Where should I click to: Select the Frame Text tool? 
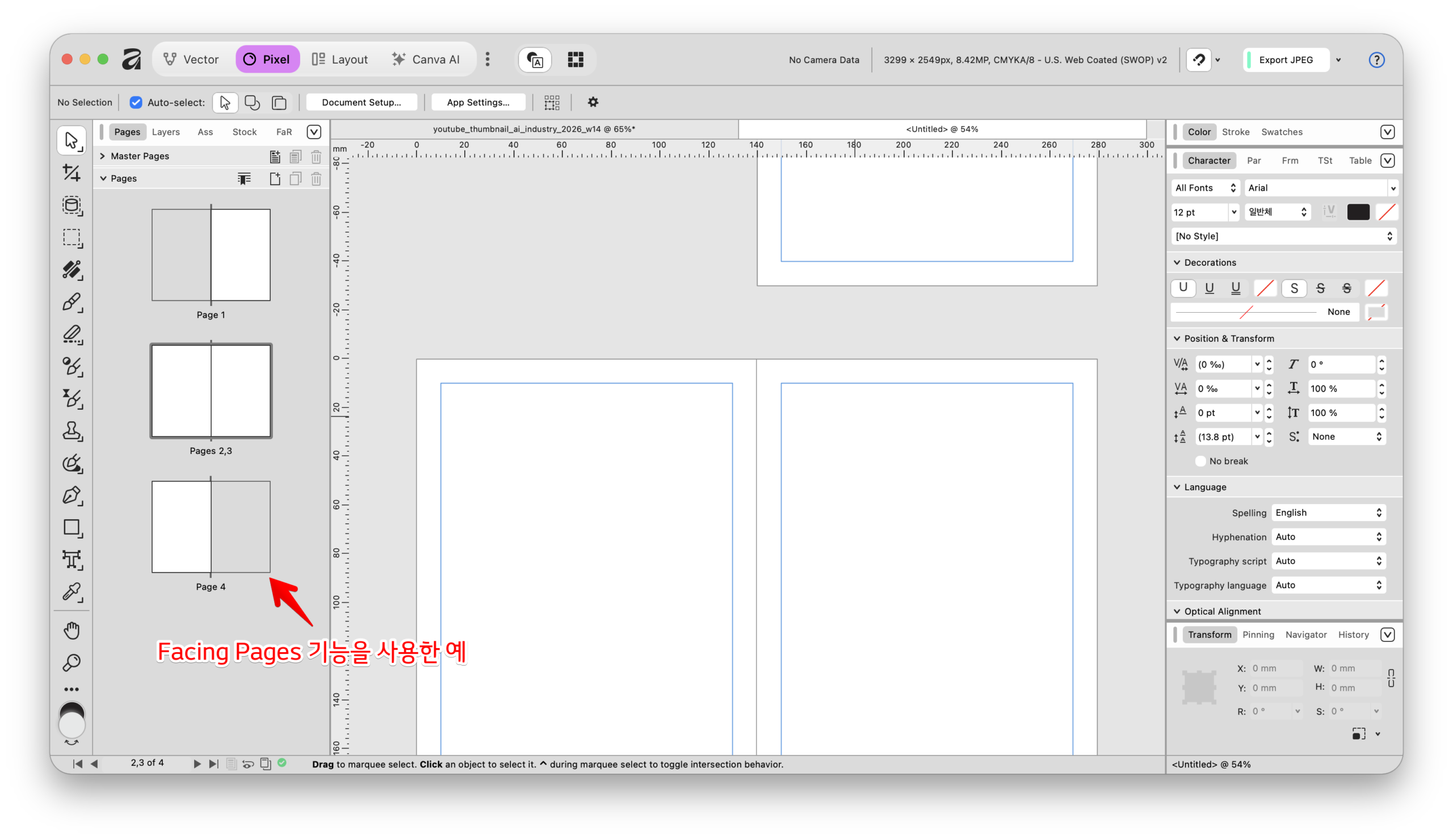[72, 559]
